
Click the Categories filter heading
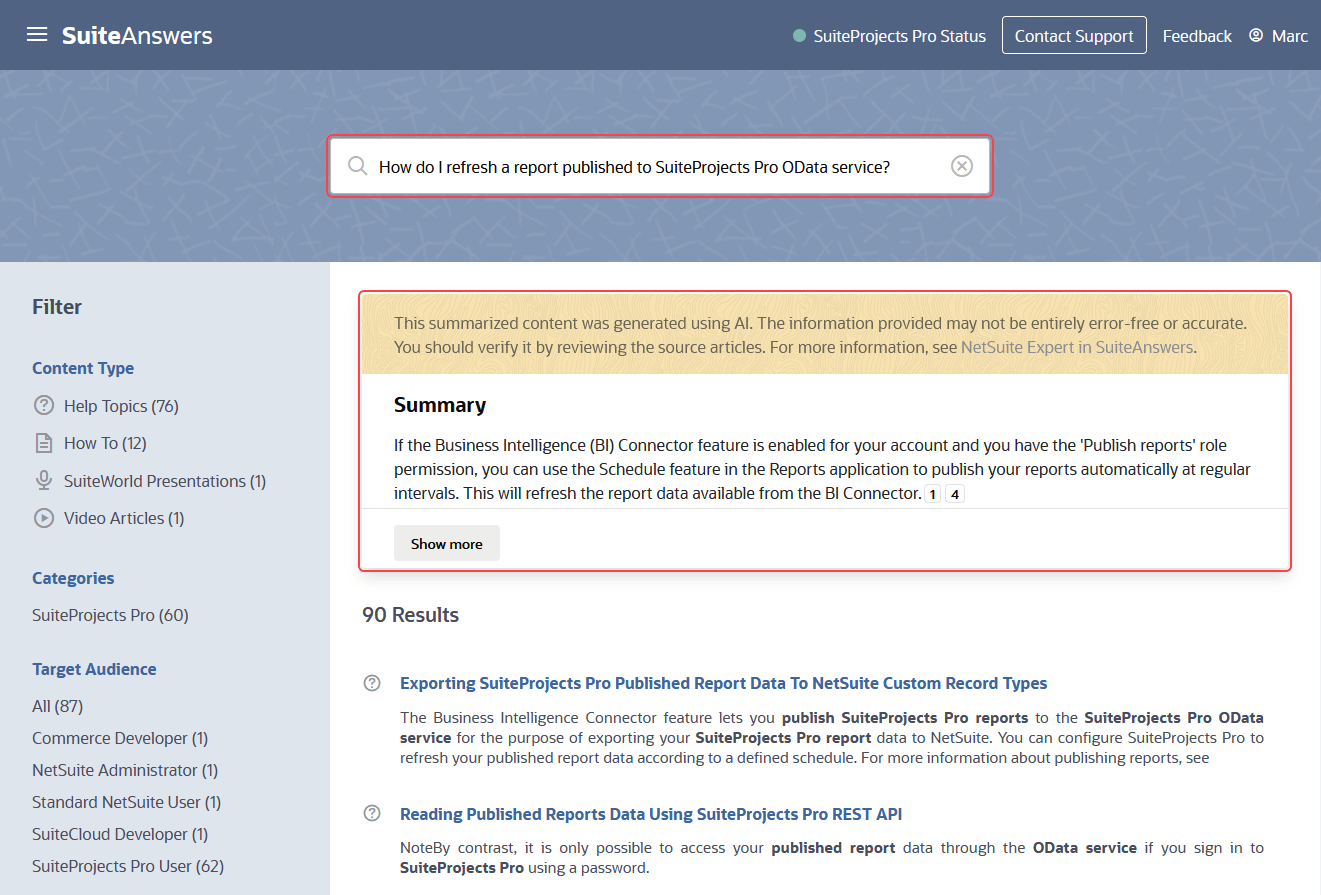(x=73, y=578)
